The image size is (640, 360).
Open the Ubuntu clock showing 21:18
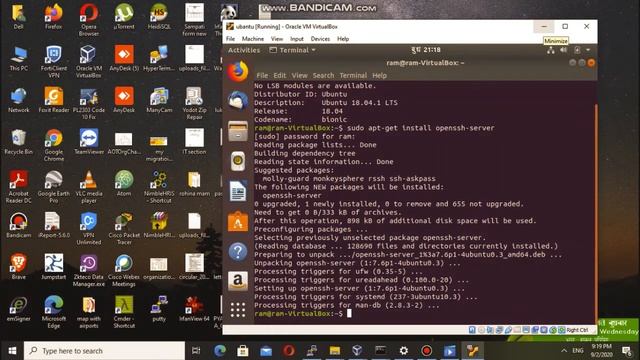426,50
